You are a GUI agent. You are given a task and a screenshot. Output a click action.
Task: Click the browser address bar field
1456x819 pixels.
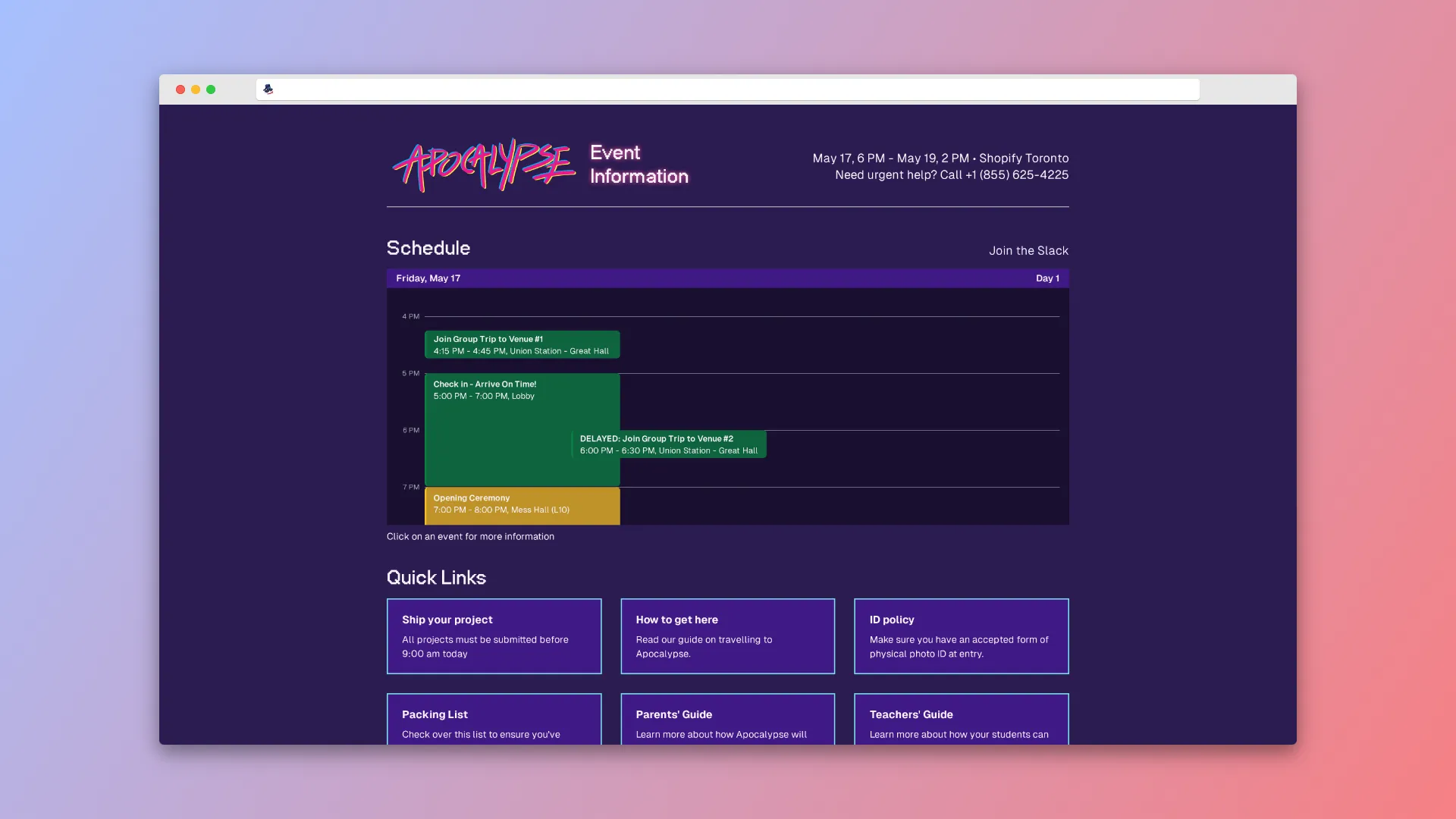[727, 89]
